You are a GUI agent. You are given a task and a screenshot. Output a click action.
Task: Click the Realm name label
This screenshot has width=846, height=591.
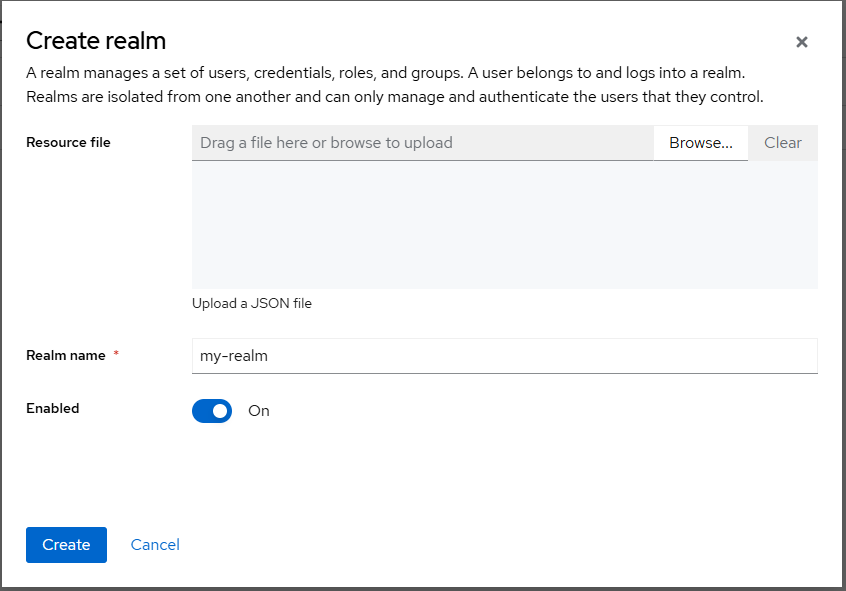[x=66, y=356]
